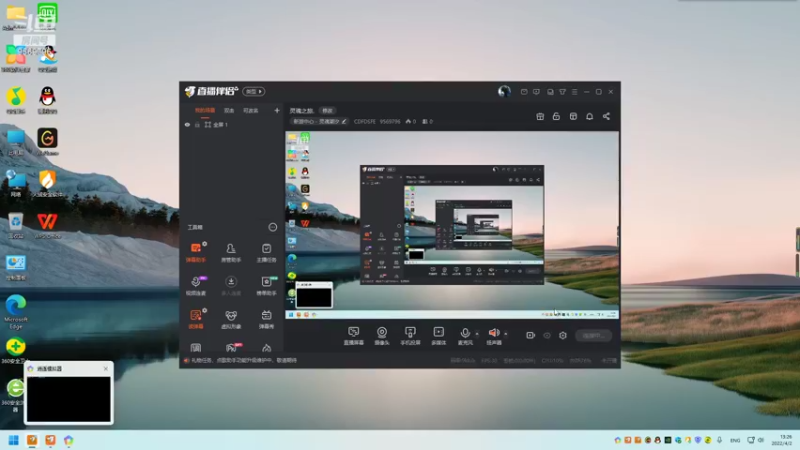Screen dimensions: 800x450
Task: Open the notification bell icon
Action: [x=589, y=116]
